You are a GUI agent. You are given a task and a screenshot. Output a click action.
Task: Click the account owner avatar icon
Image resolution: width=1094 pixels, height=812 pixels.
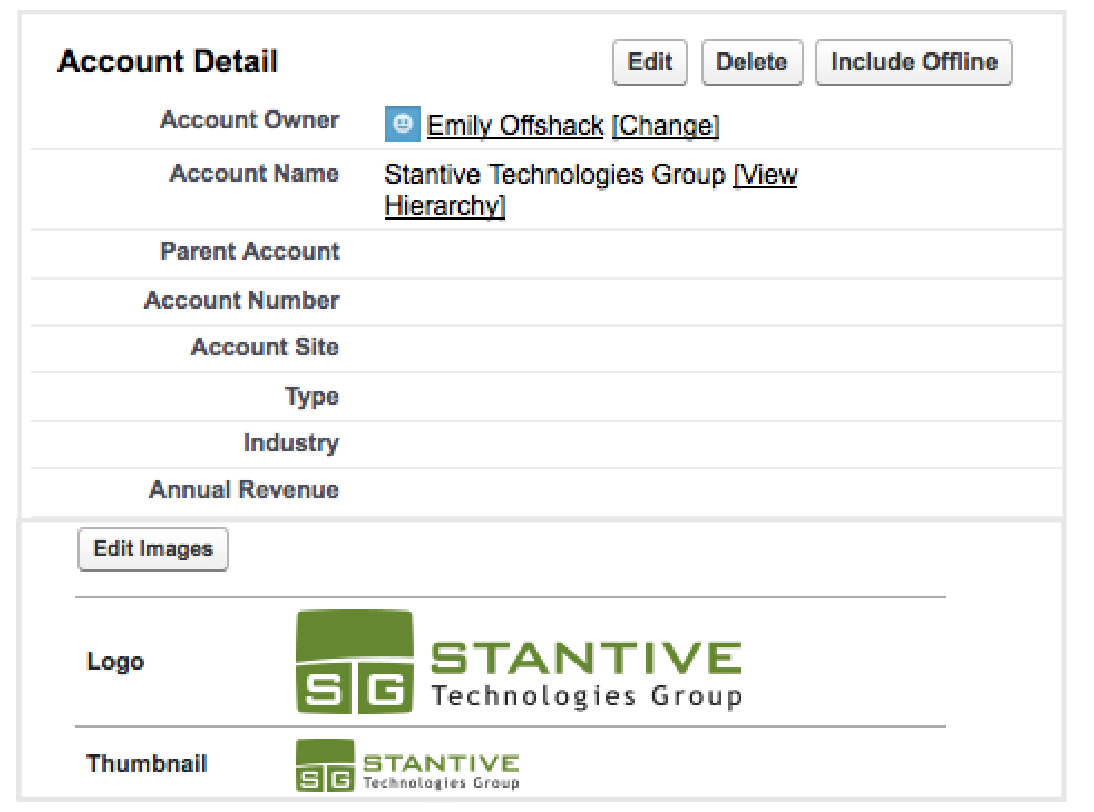(x=401, y=124)
